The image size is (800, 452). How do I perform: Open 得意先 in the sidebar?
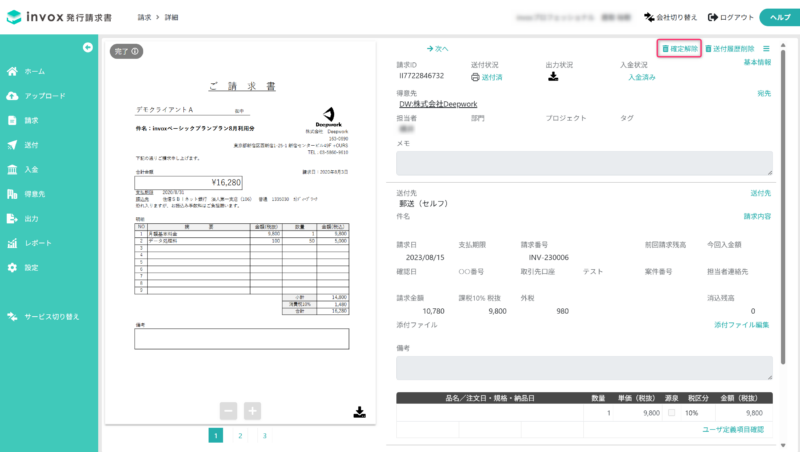(35, 194)
